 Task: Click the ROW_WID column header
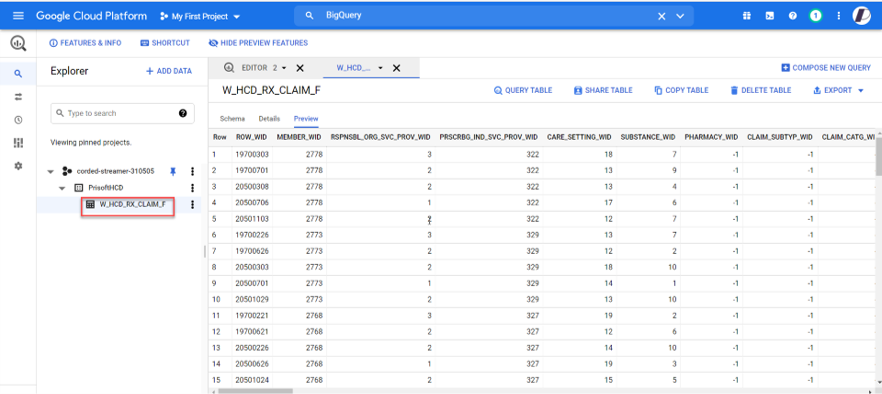point(250,137)
